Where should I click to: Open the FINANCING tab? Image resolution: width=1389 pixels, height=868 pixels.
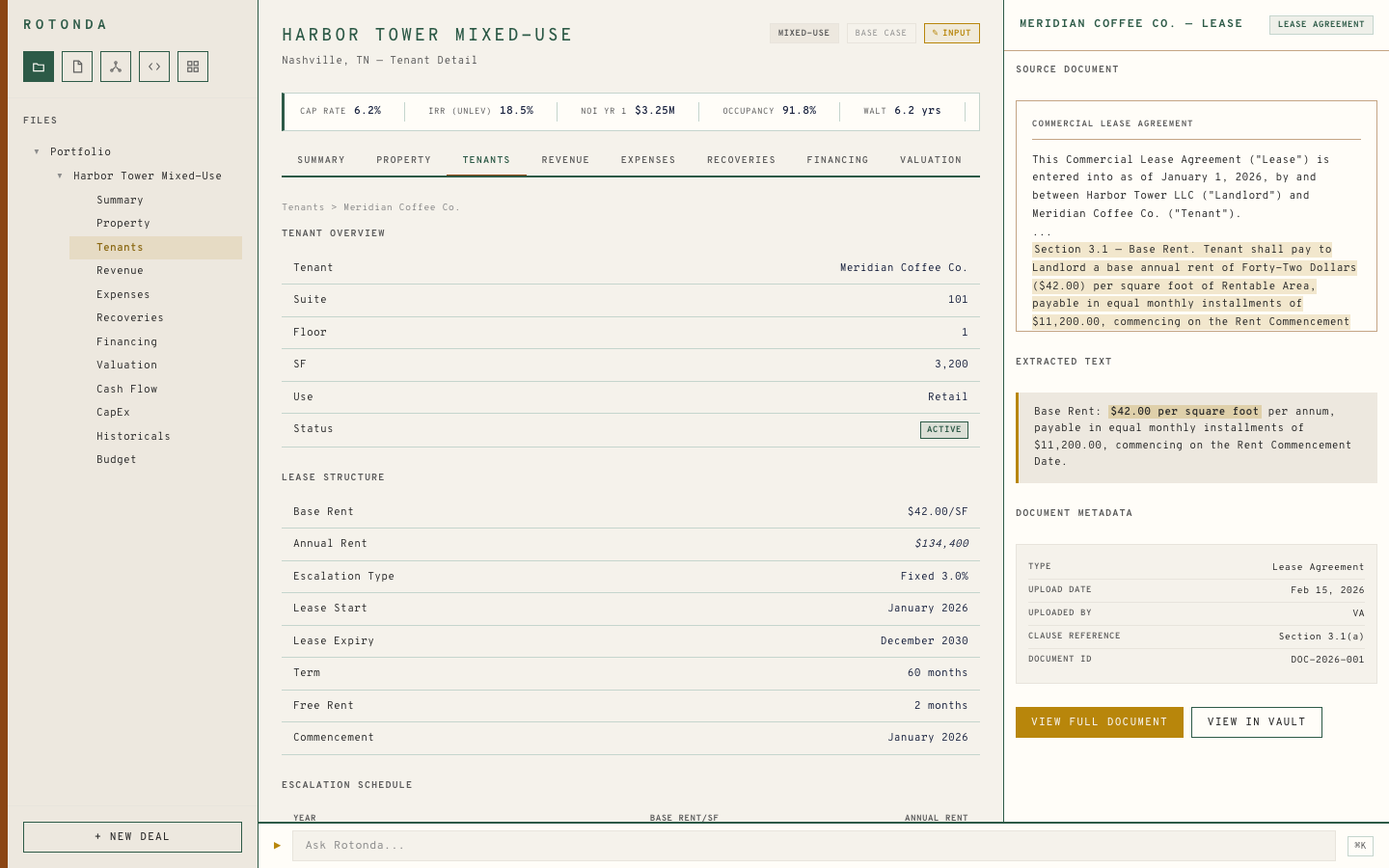[x=837, y=160]
